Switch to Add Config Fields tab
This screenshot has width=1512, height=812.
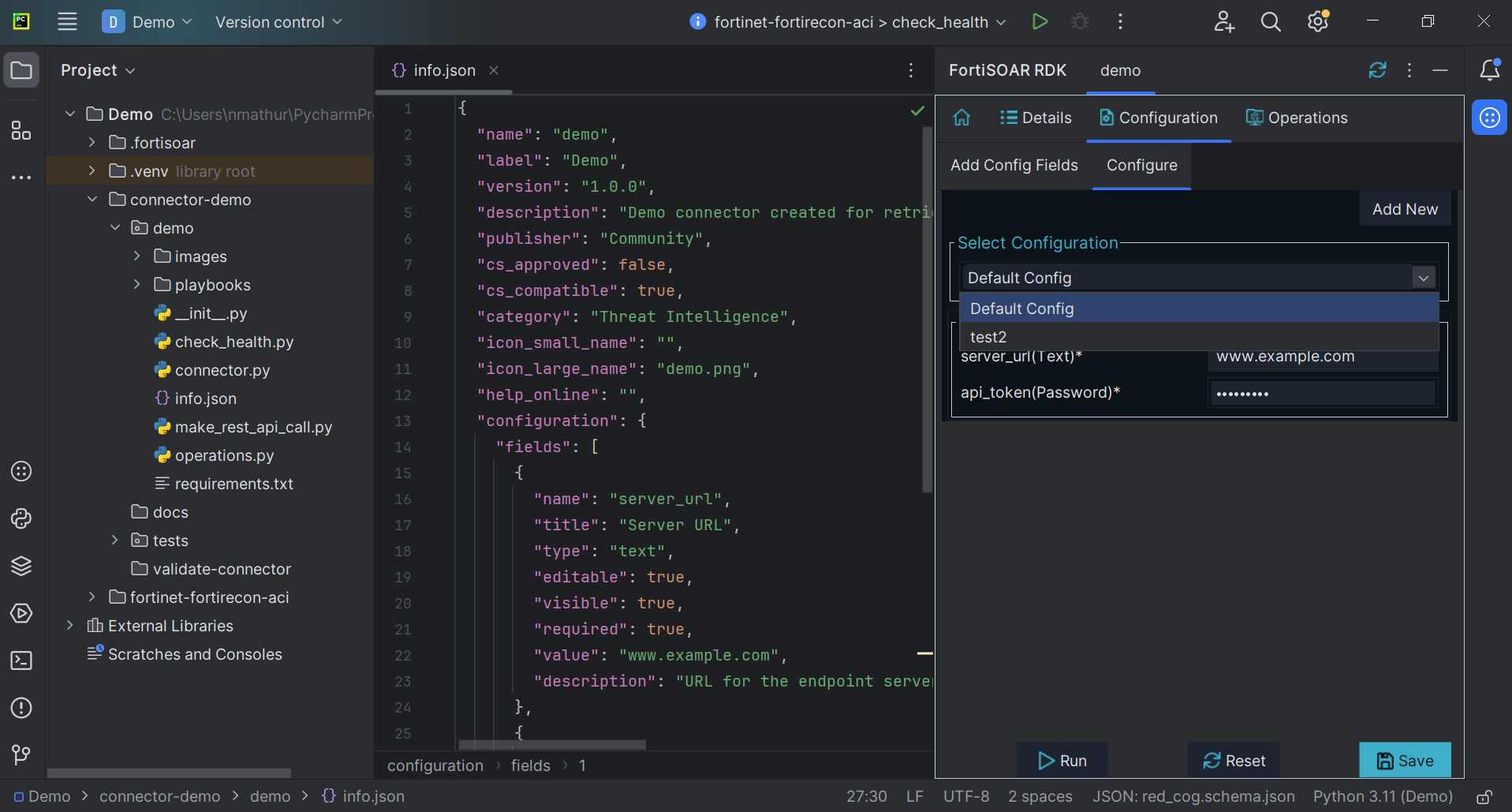click(x=1014, y=165)
